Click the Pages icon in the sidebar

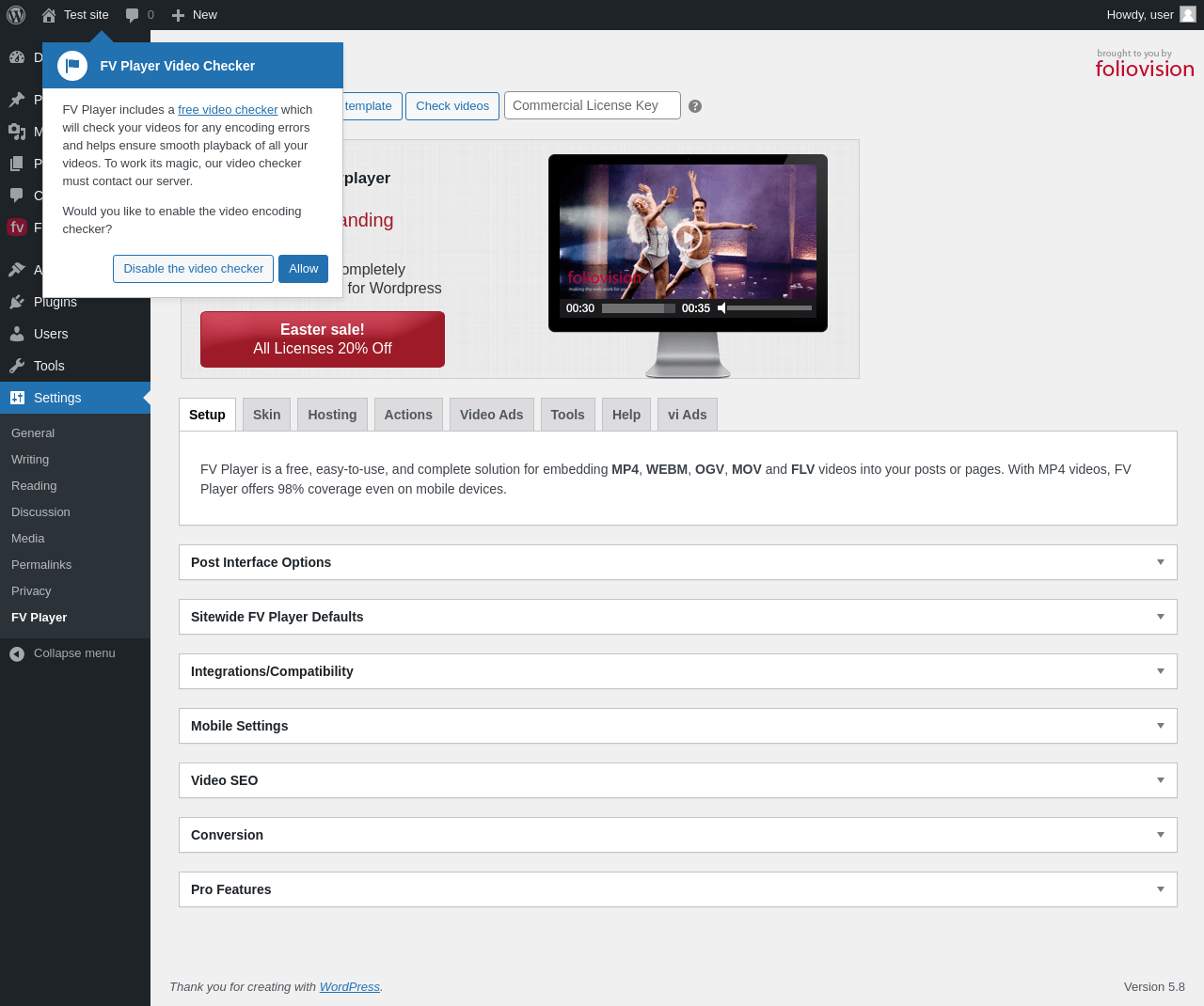(17, 164)
